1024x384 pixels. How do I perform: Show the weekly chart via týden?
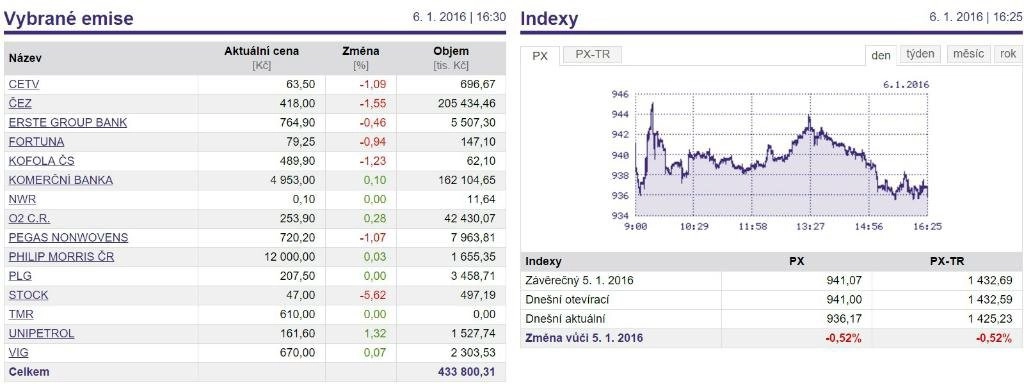click(920, 54)
